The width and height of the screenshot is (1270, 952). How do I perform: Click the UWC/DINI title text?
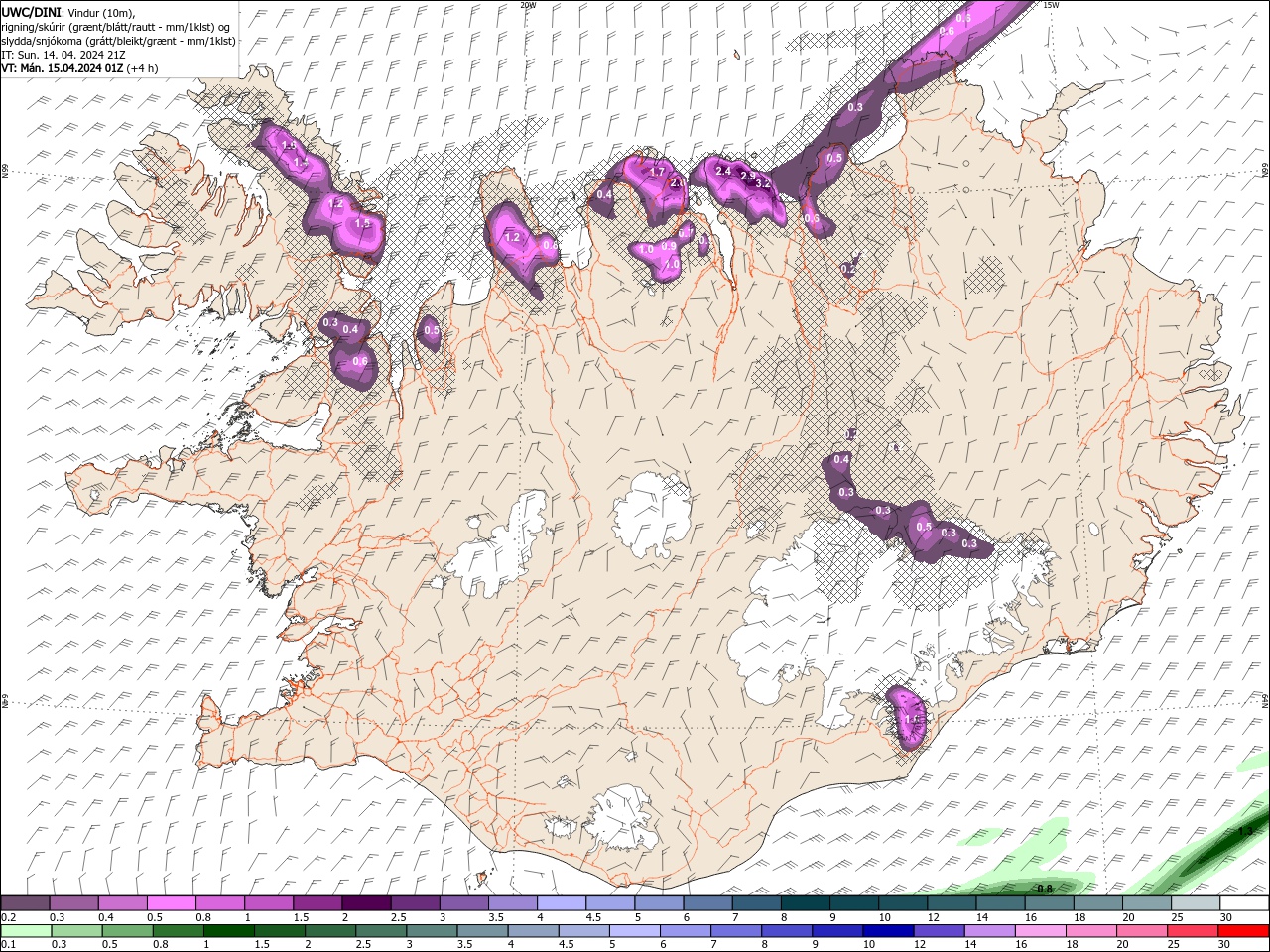point(32,11)
